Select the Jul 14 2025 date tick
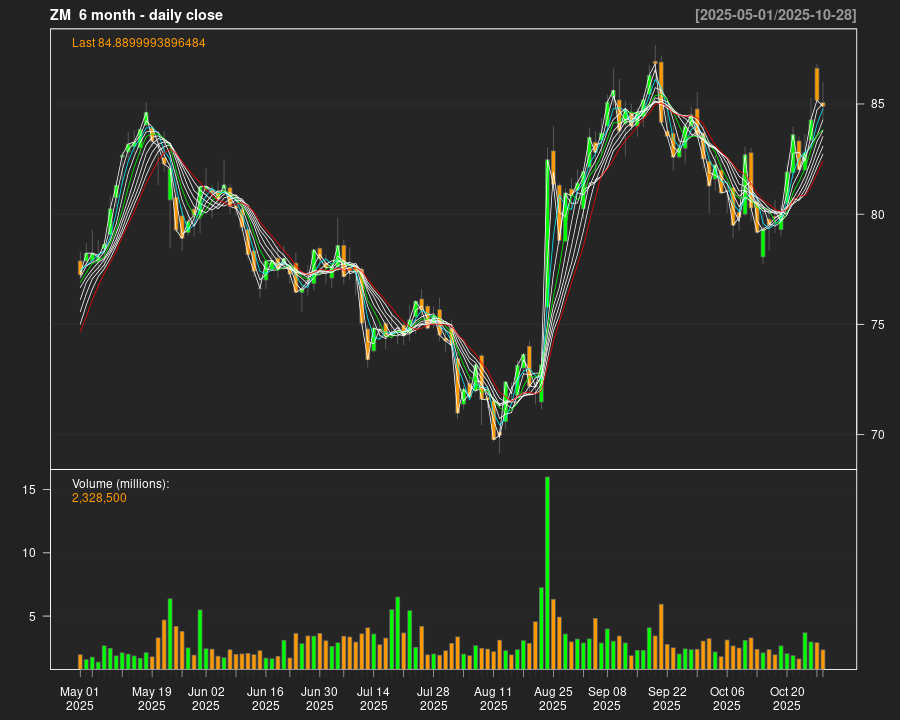This screenshot has height=720, width=900. pos(374,698)
